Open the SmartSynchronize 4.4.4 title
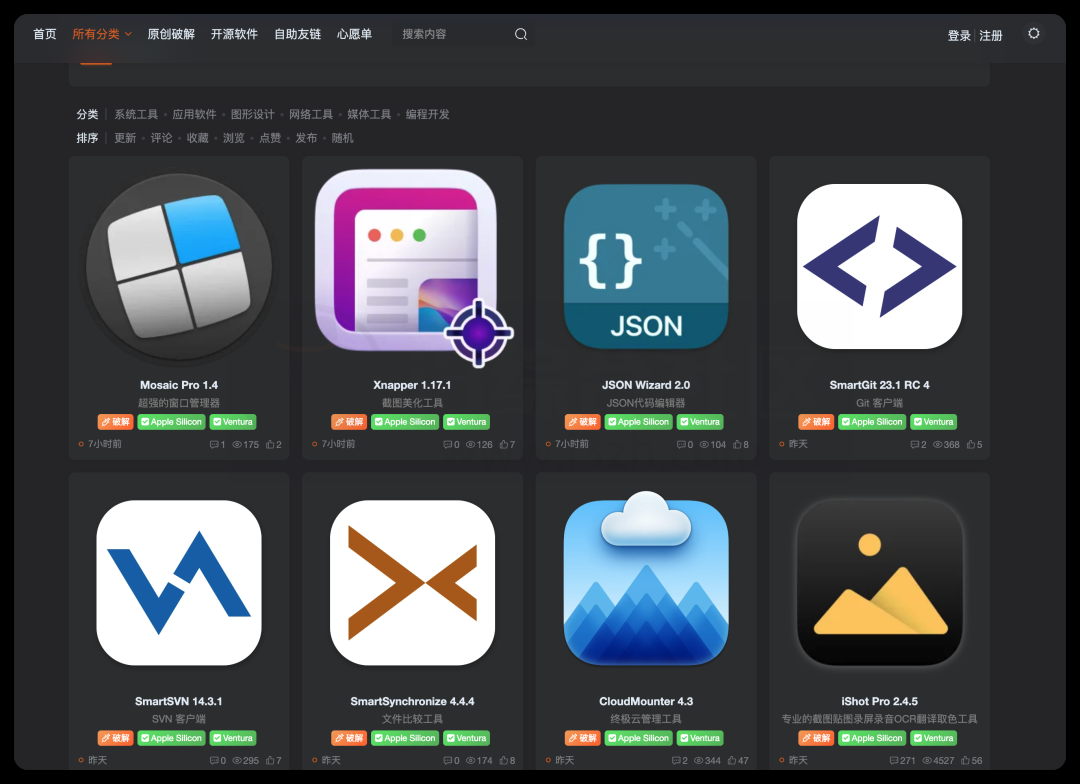Screen dimensions: 1080x784 tap(413, 701)
